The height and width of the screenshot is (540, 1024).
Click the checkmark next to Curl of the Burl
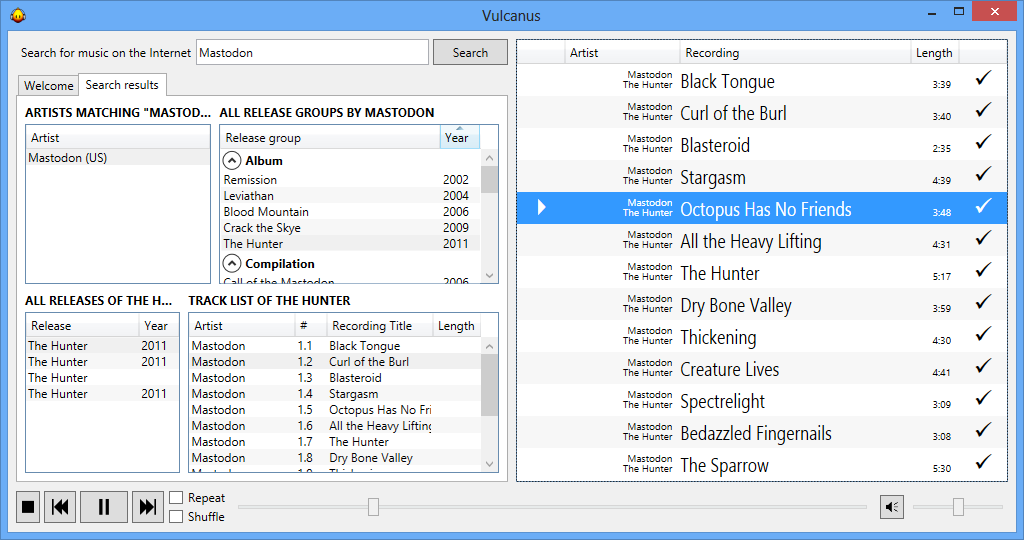(983, 110)
